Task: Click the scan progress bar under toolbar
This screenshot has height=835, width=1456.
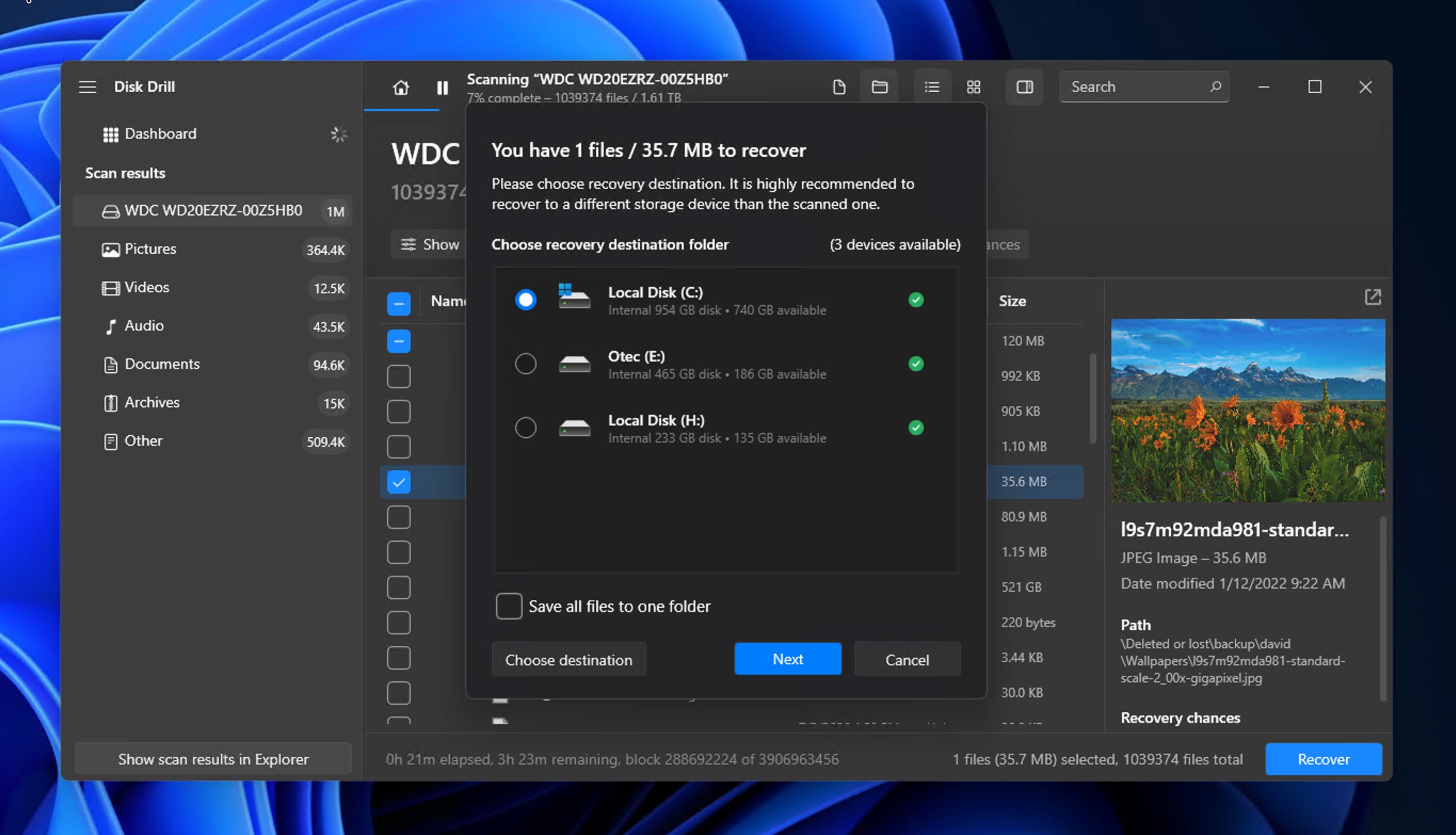Action: click(x=402, y=109)
